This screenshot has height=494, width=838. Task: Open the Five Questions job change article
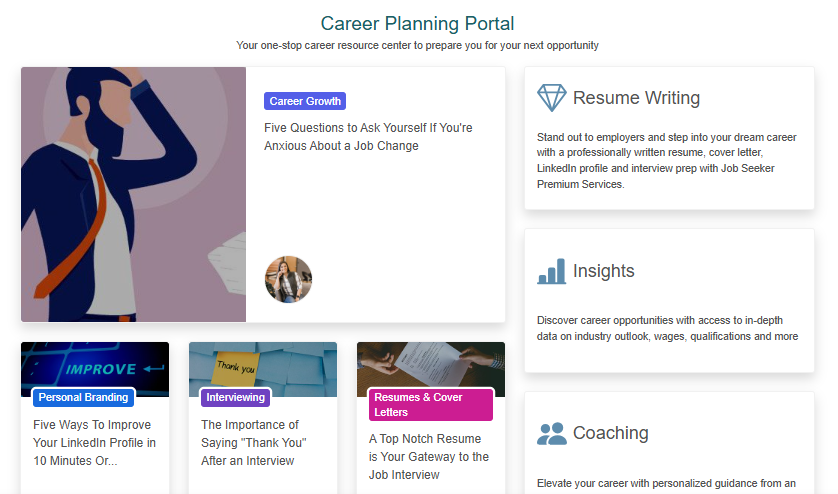368,137
